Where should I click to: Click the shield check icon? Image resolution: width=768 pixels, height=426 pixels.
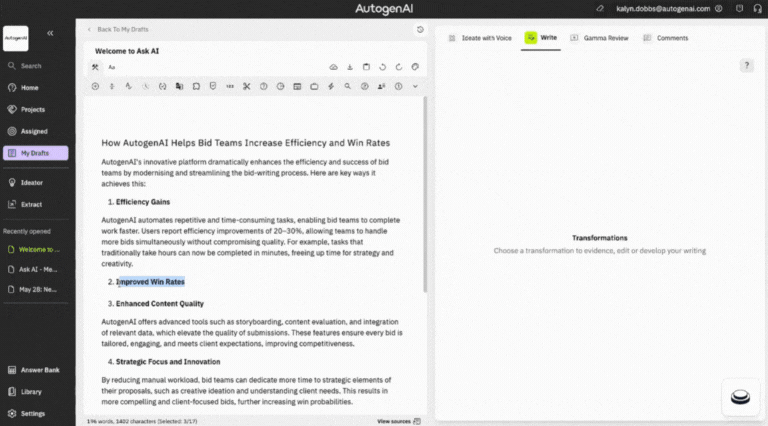click(x=213, y=86)
